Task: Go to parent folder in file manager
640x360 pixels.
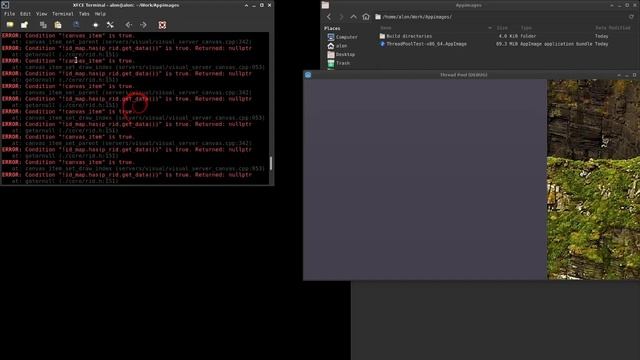Action: [x=353, y=17]
